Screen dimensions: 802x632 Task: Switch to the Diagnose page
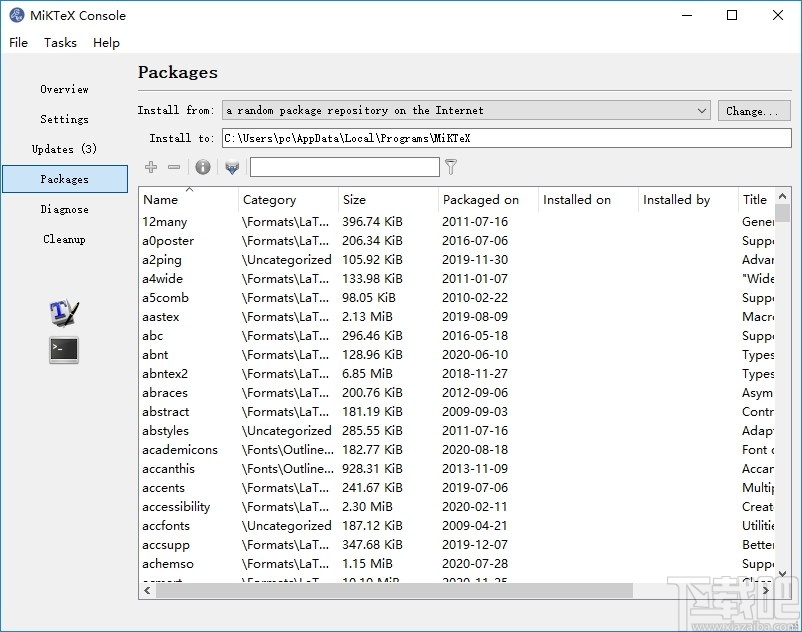click(x=64, y=209)
